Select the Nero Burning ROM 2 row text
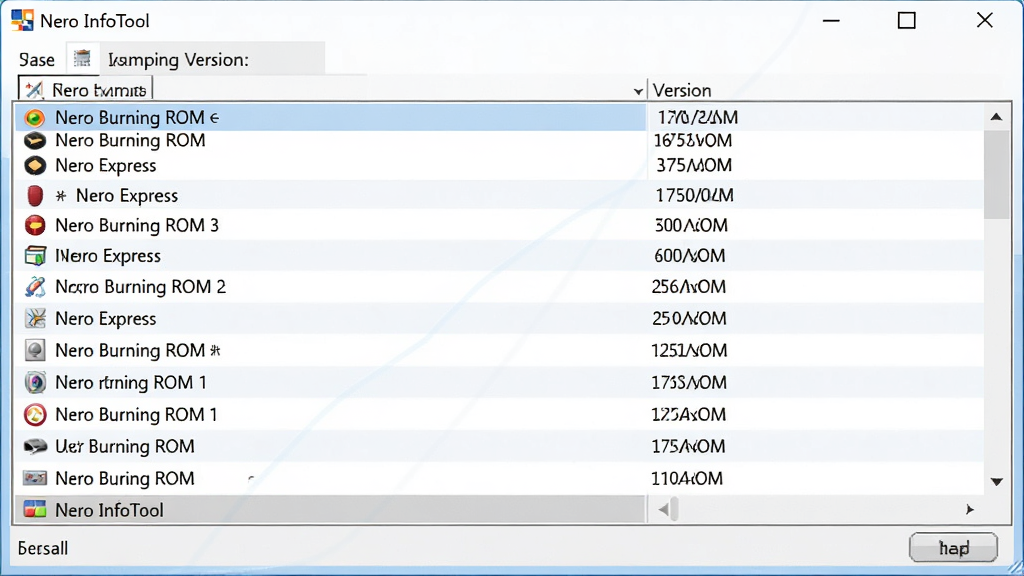Image resolution: width=1024 pixels, height=576 pixels. point(140,287)
